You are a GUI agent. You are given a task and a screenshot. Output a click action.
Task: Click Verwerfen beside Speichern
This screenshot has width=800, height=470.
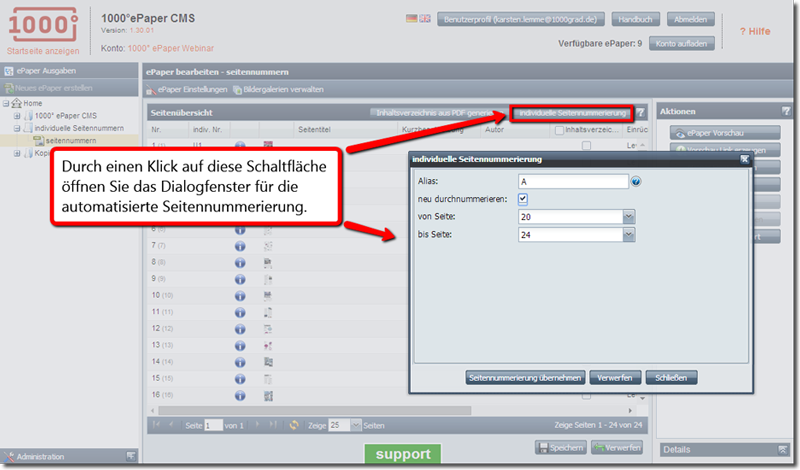(617, 448)
